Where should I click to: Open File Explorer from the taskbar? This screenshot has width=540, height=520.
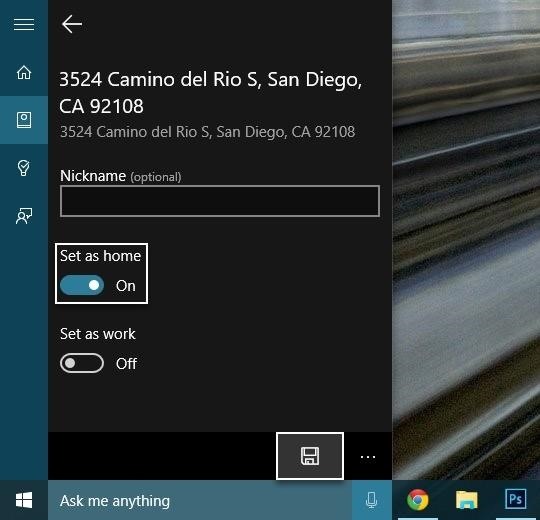467,499
